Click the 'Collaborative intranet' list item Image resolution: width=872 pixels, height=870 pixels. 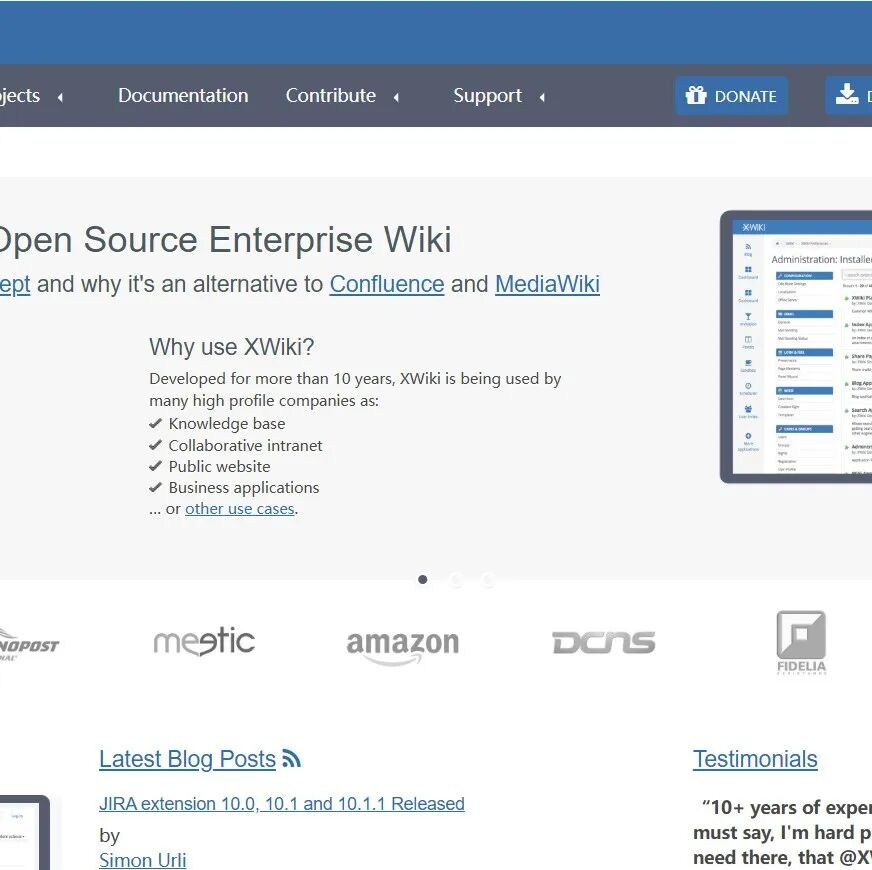pyautogui.click(x=245, y=446)
